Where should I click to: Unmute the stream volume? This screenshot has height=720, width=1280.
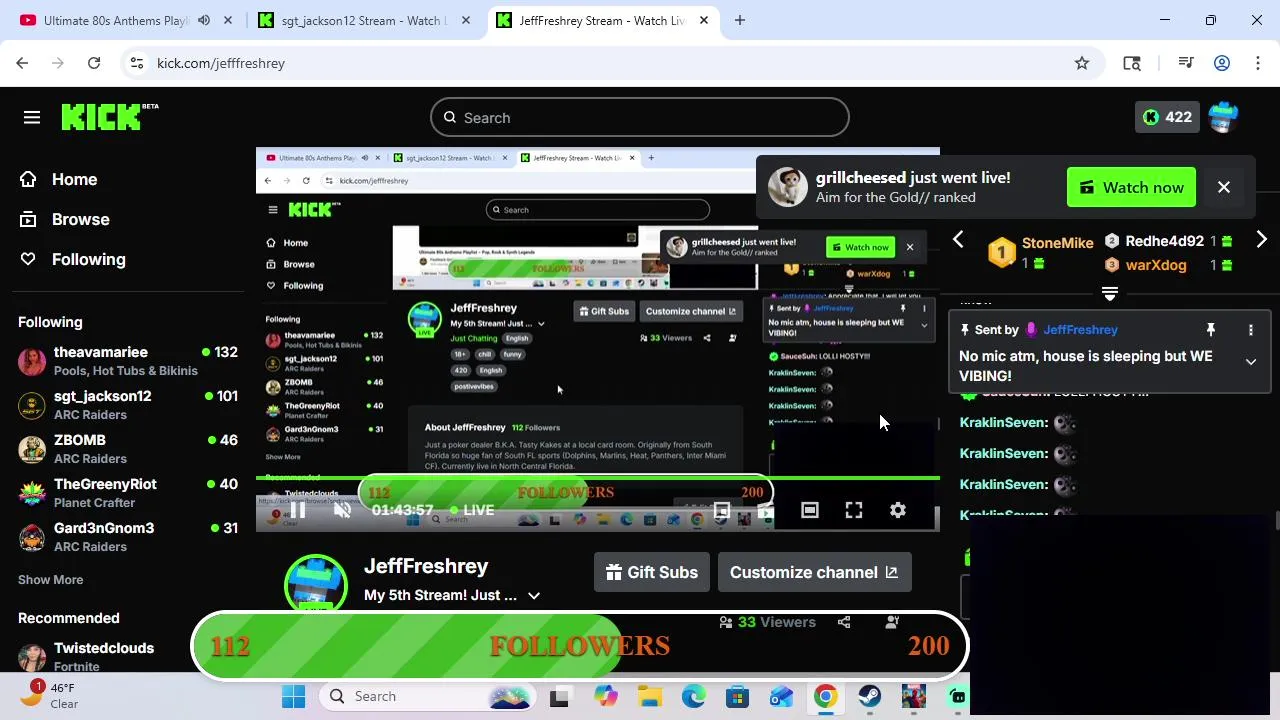pos(342,510)
